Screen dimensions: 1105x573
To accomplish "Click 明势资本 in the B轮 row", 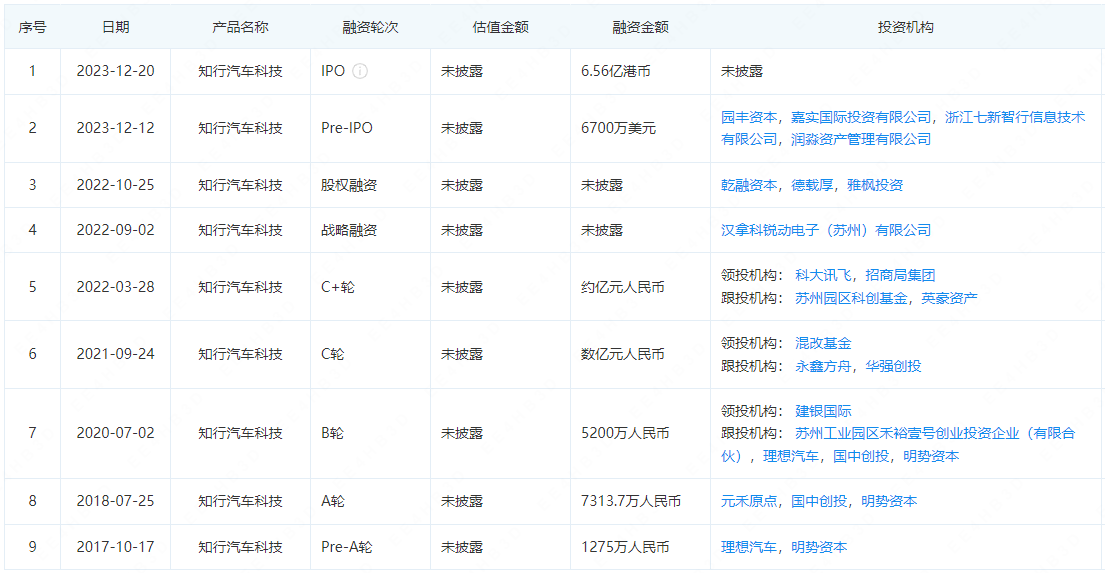I will [931, 456].
